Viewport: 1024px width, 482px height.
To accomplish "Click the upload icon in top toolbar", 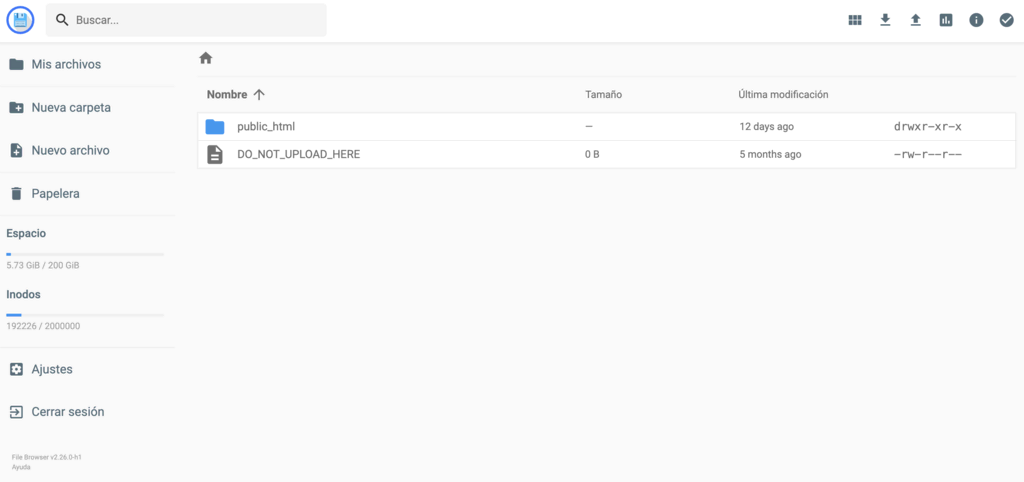I will pos(915,20).
